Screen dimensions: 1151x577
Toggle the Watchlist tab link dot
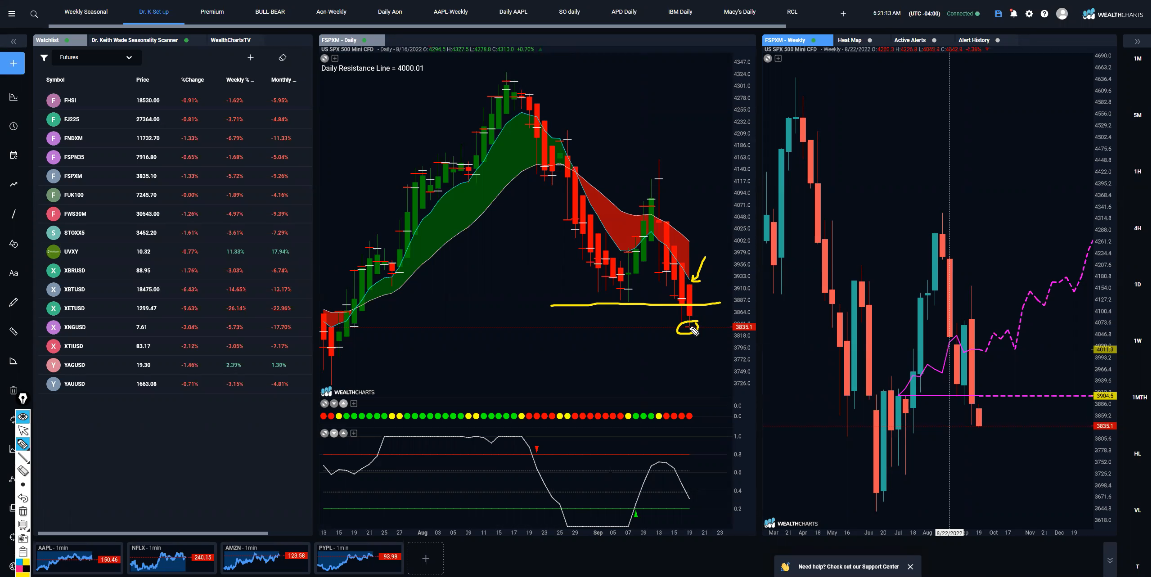click(x=67, y=40)
